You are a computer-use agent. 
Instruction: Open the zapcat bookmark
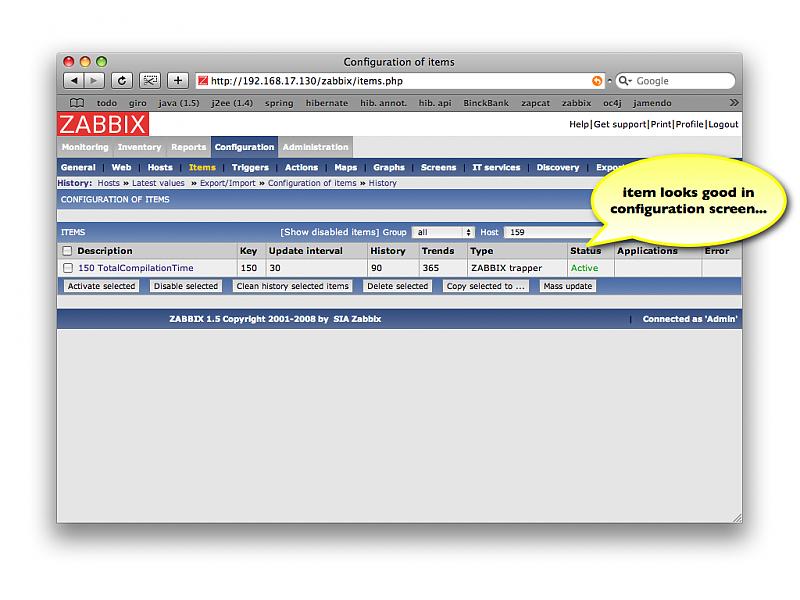535,103
